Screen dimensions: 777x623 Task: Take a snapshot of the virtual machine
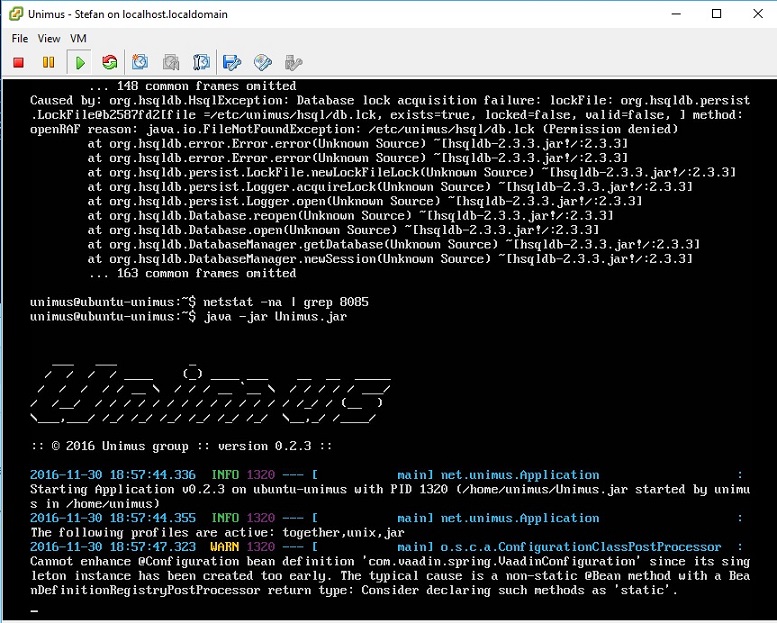pyautogui.click(x=140, y=62)
